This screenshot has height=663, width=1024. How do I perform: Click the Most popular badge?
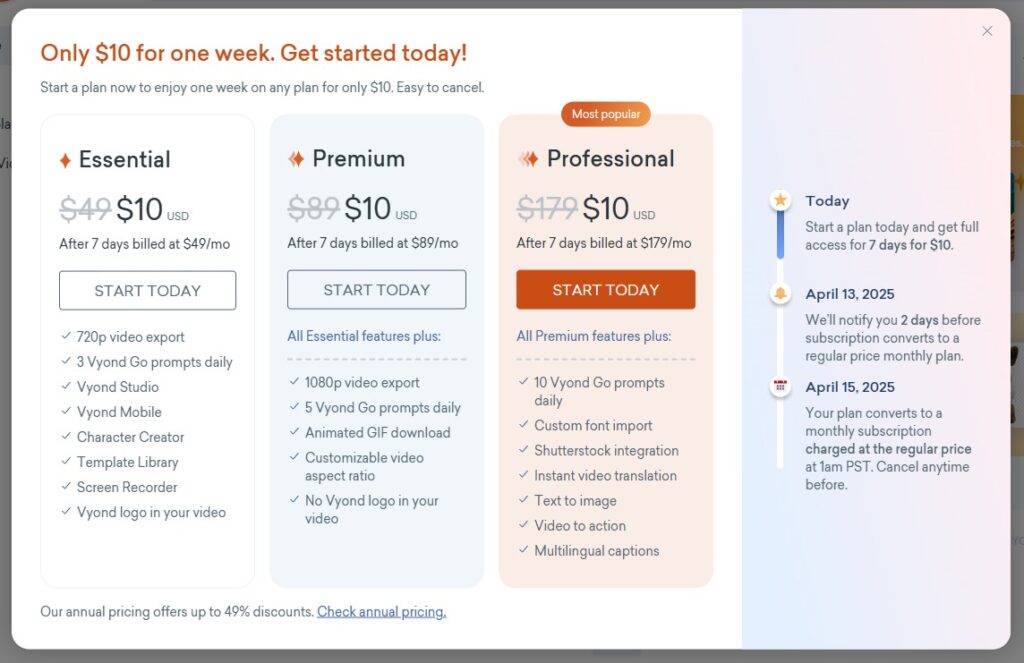(x=605, y=114)
